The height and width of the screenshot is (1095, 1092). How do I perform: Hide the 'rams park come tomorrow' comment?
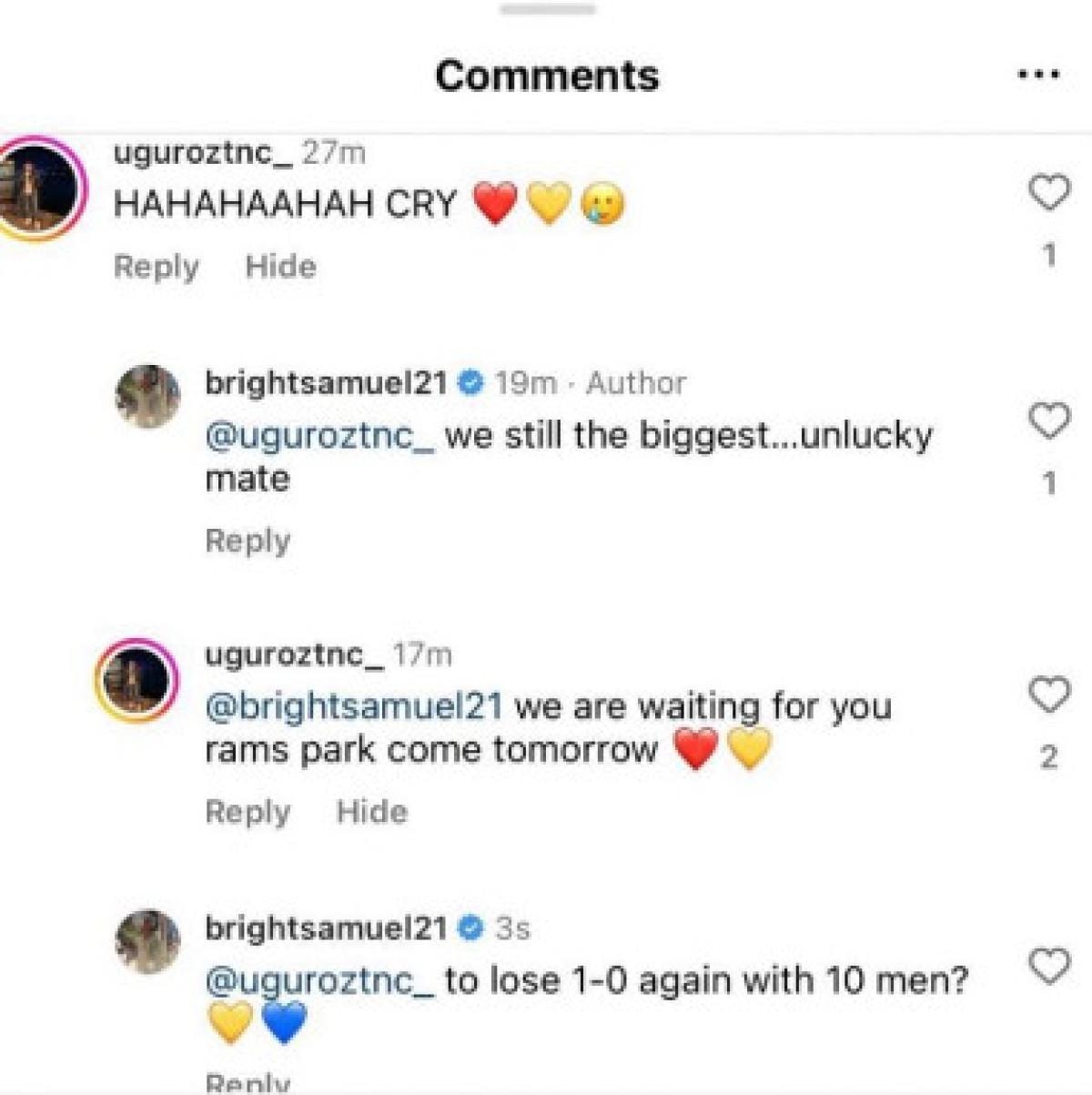[x=372, y=811]
